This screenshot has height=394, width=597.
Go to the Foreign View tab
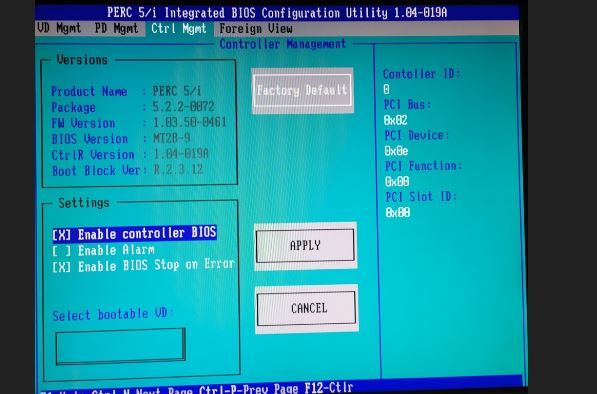(256, 29)
